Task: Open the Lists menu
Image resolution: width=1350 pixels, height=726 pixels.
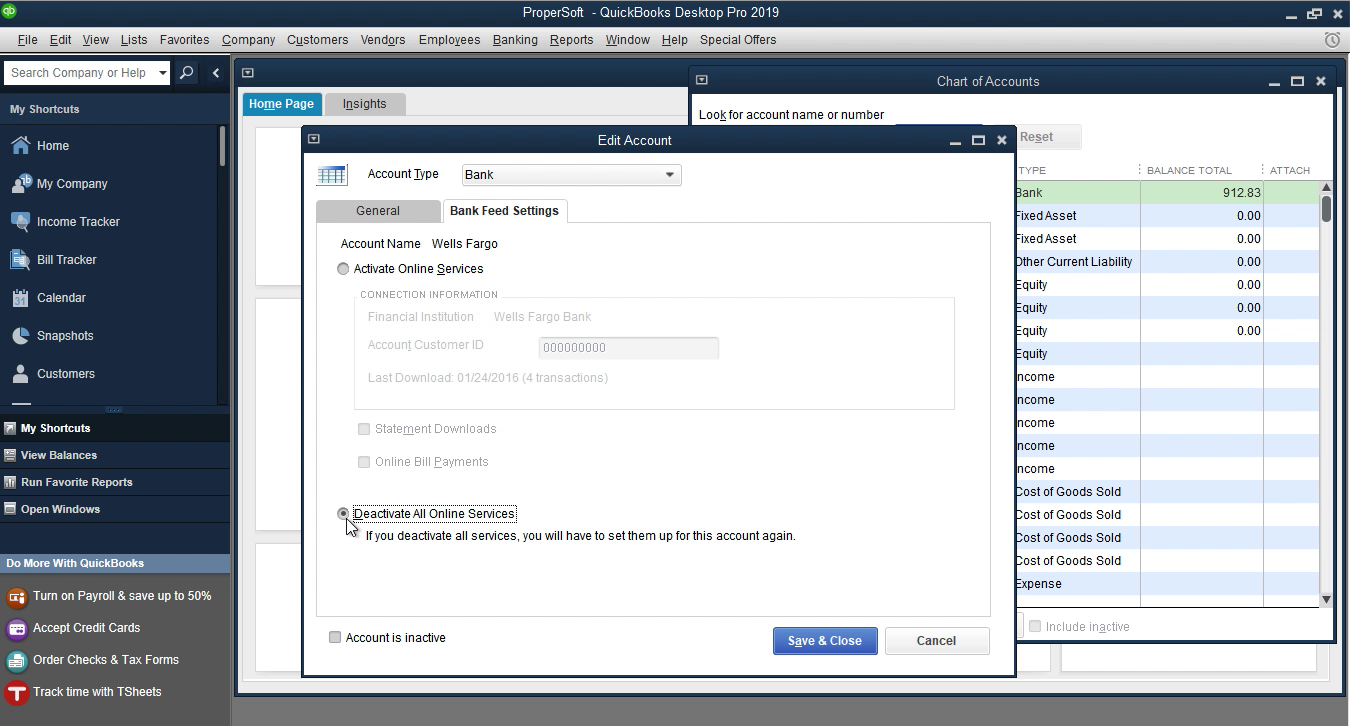Action: pos(134,40)
